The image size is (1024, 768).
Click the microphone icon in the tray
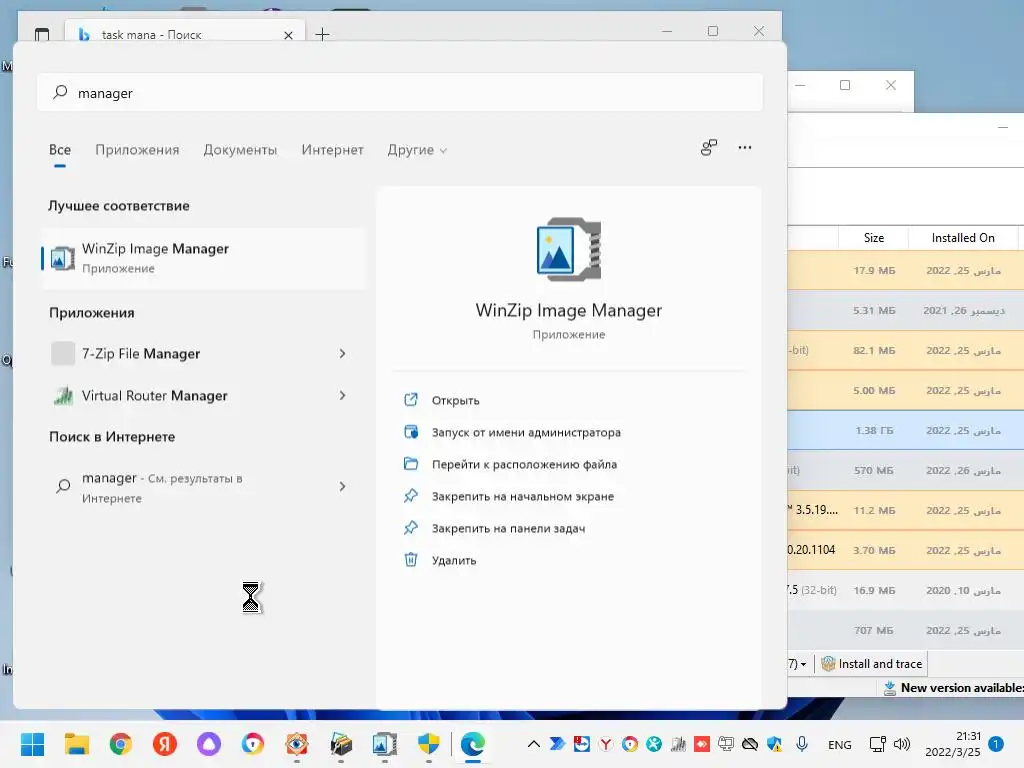802,744
